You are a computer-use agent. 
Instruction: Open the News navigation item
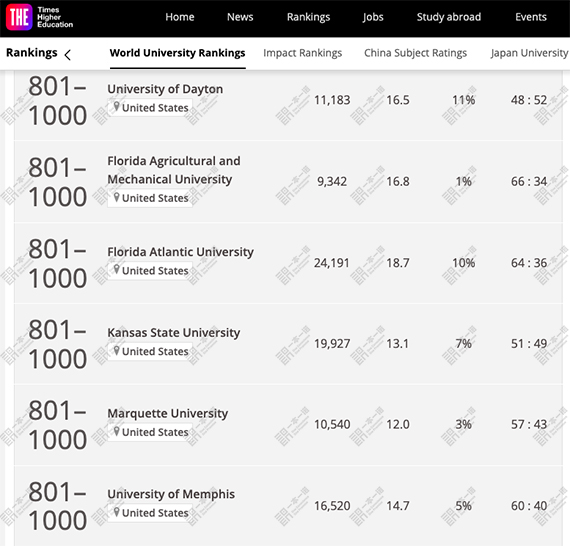(x=240, y=17)
